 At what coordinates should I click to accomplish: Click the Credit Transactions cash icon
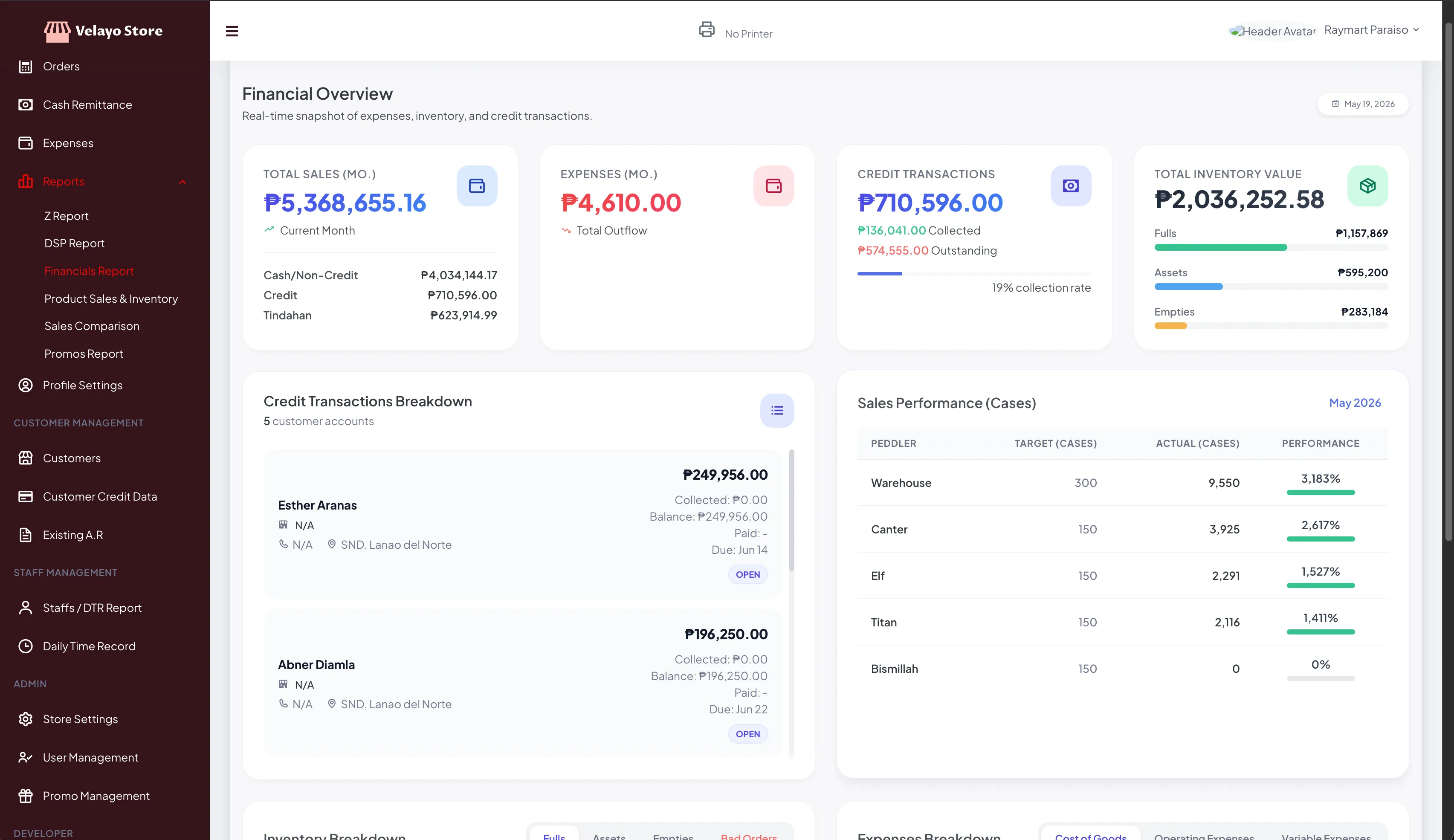tap(1070, 186)
